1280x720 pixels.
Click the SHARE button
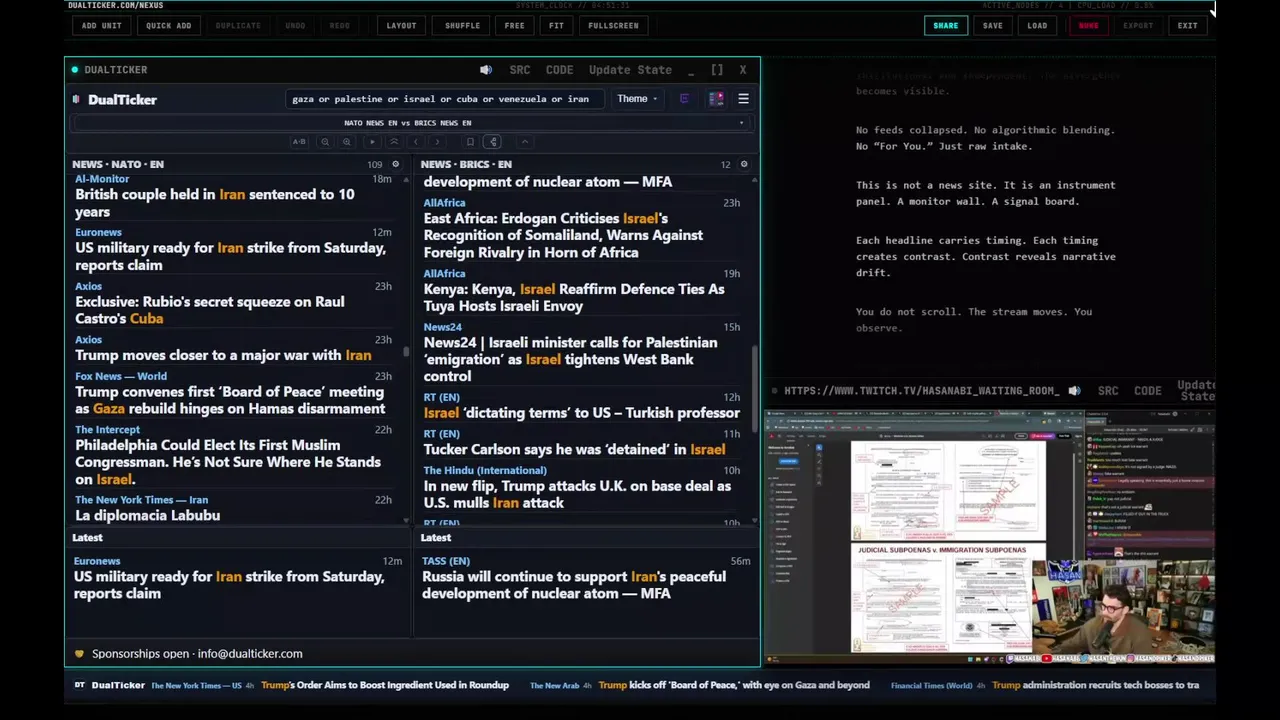(x=945, y=25)
